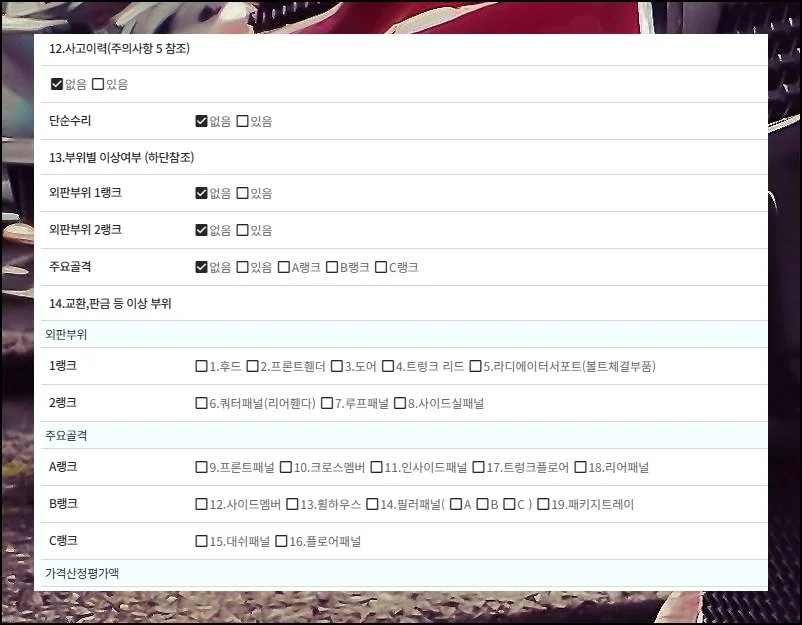Uncheck 없음 for 단순수리
Image resolution: width=802 pixels, height=625 pixels.
coord(202,121)
